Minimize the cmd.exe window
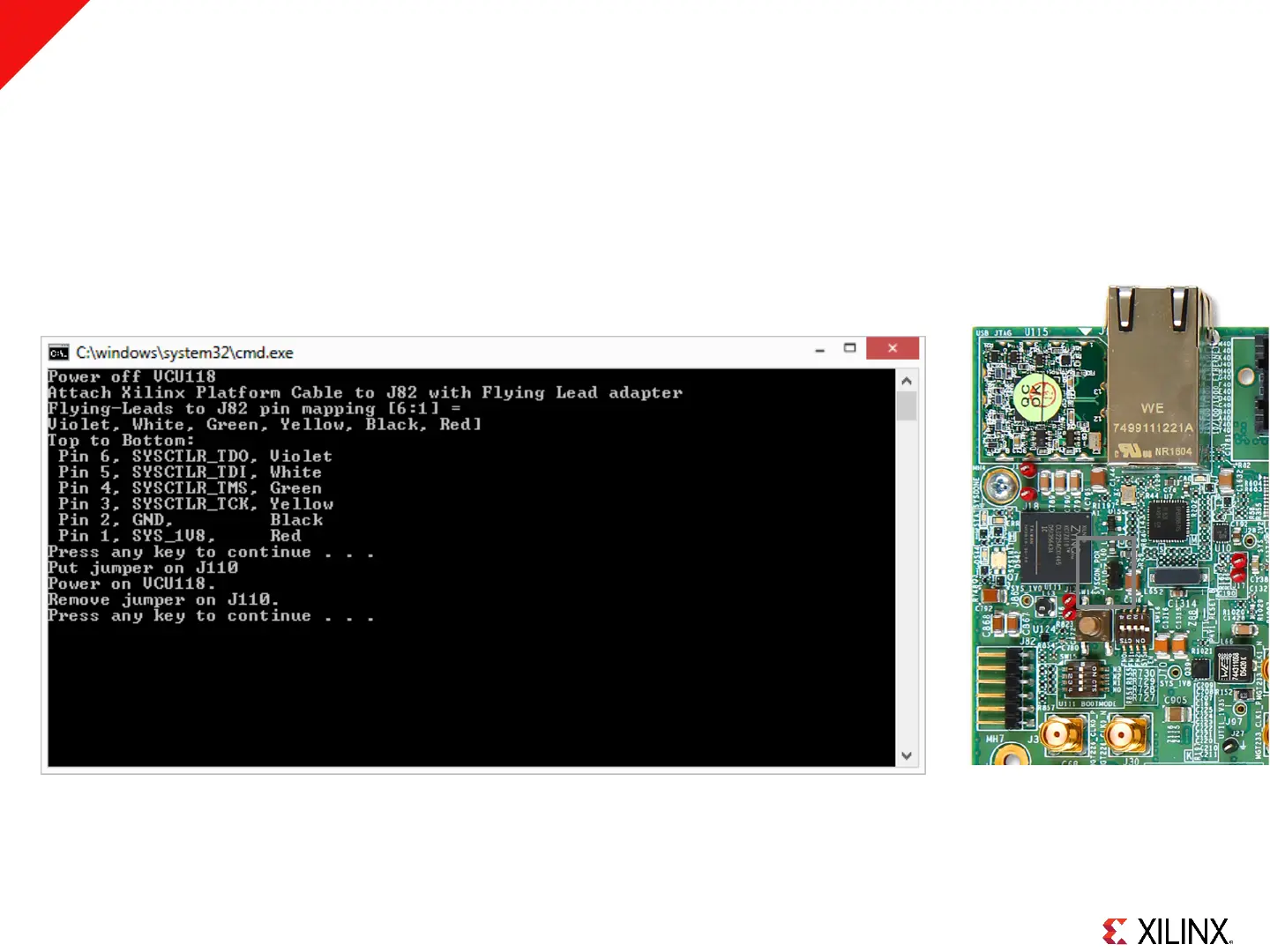 pyautogui.click(x=820, y=350)
